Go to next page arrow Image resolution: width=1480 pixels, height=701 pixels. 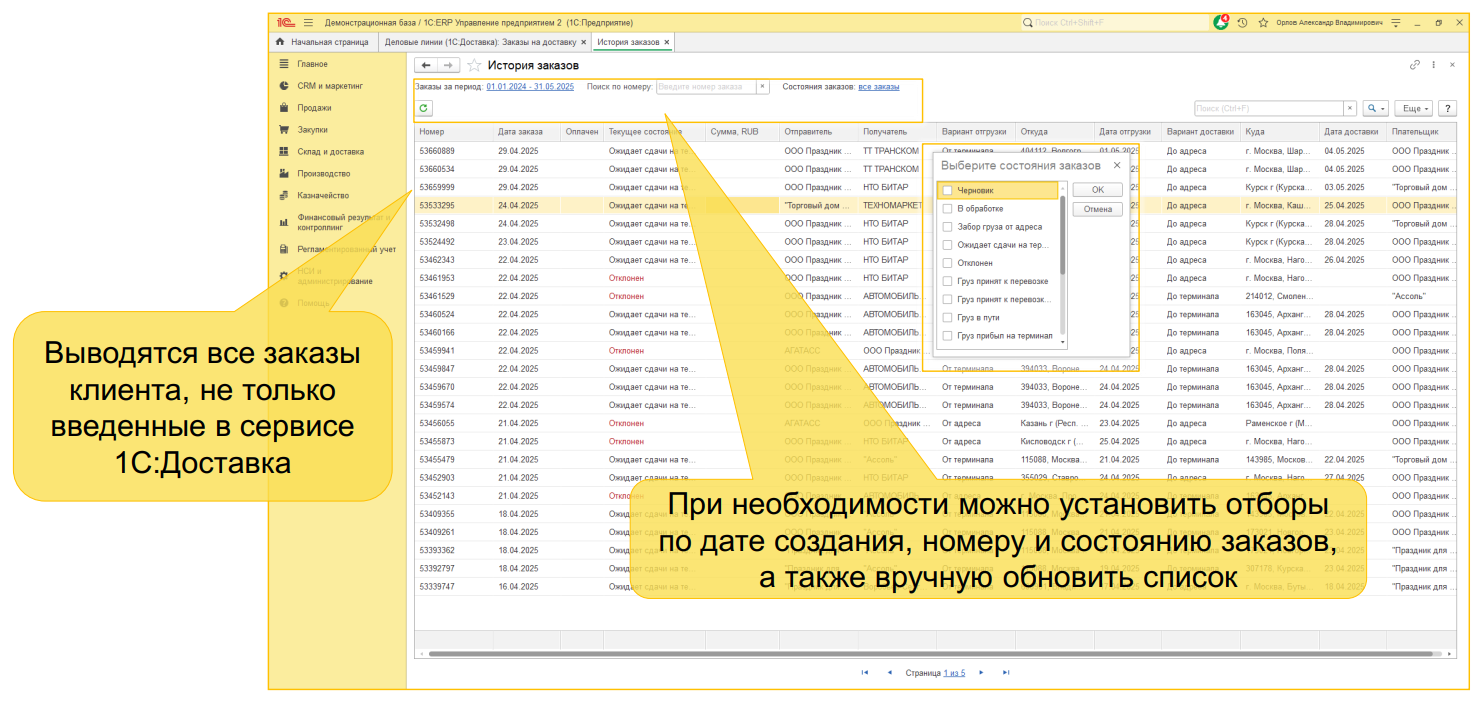pyautogui.click(x=982, y=673)
